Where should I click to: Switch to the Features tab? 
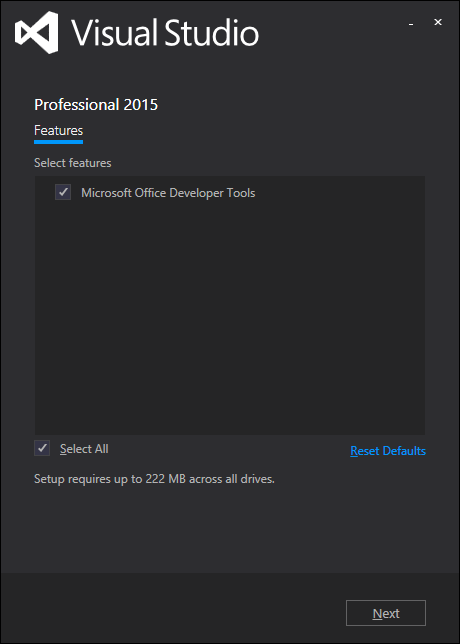[58, 131]
